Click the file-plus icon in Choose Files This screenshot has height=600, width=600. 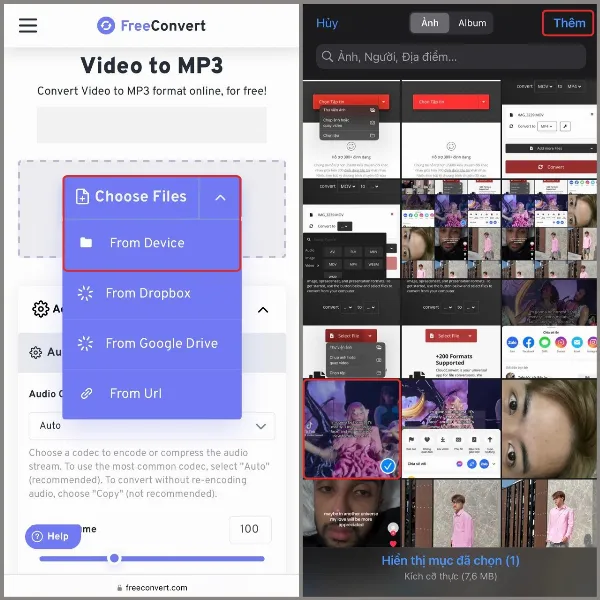[82, 196]
